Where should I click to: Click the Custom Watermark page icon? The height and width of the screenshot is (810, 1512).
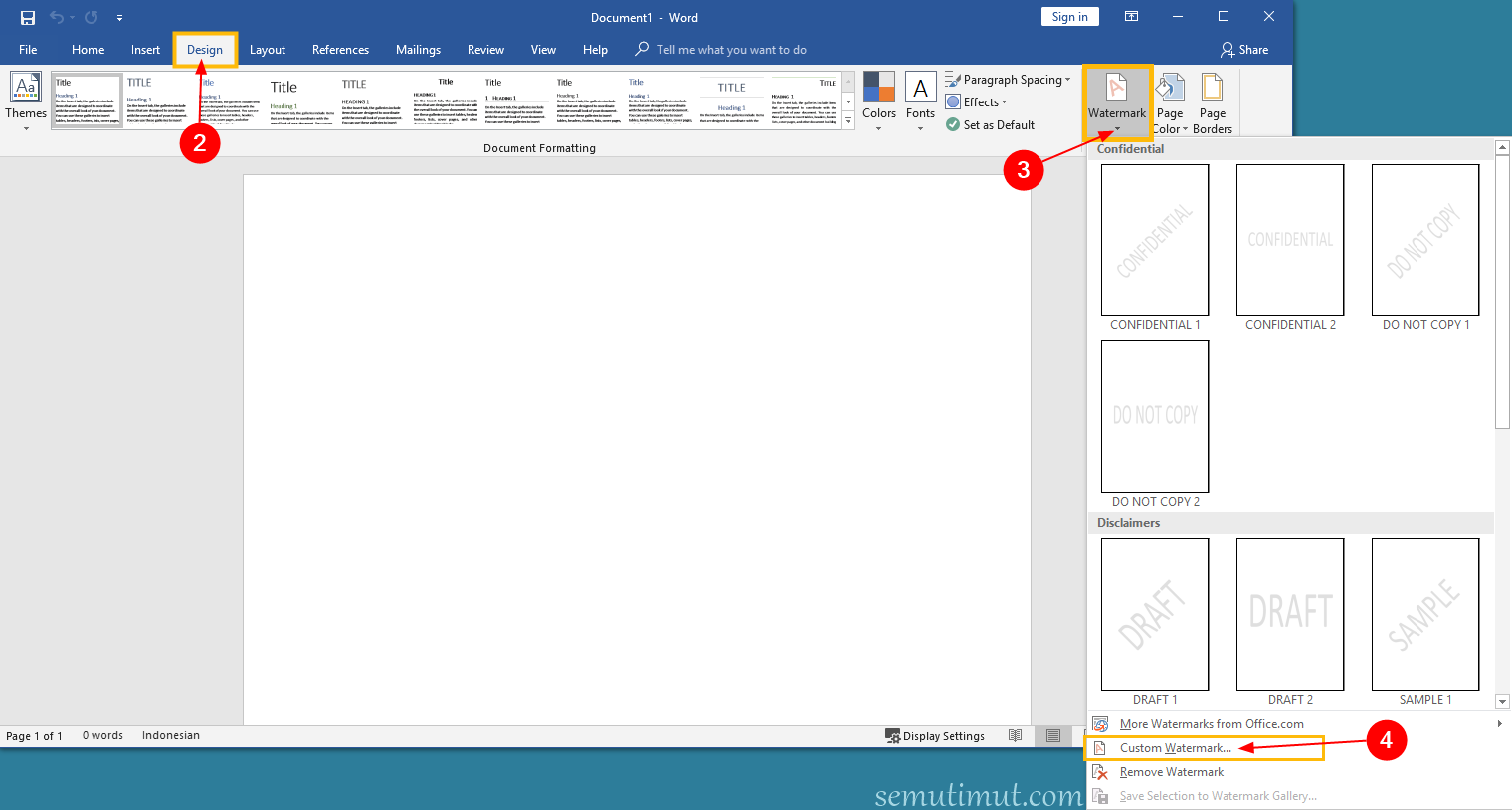pyautogui.click(x=1100, y=748)
